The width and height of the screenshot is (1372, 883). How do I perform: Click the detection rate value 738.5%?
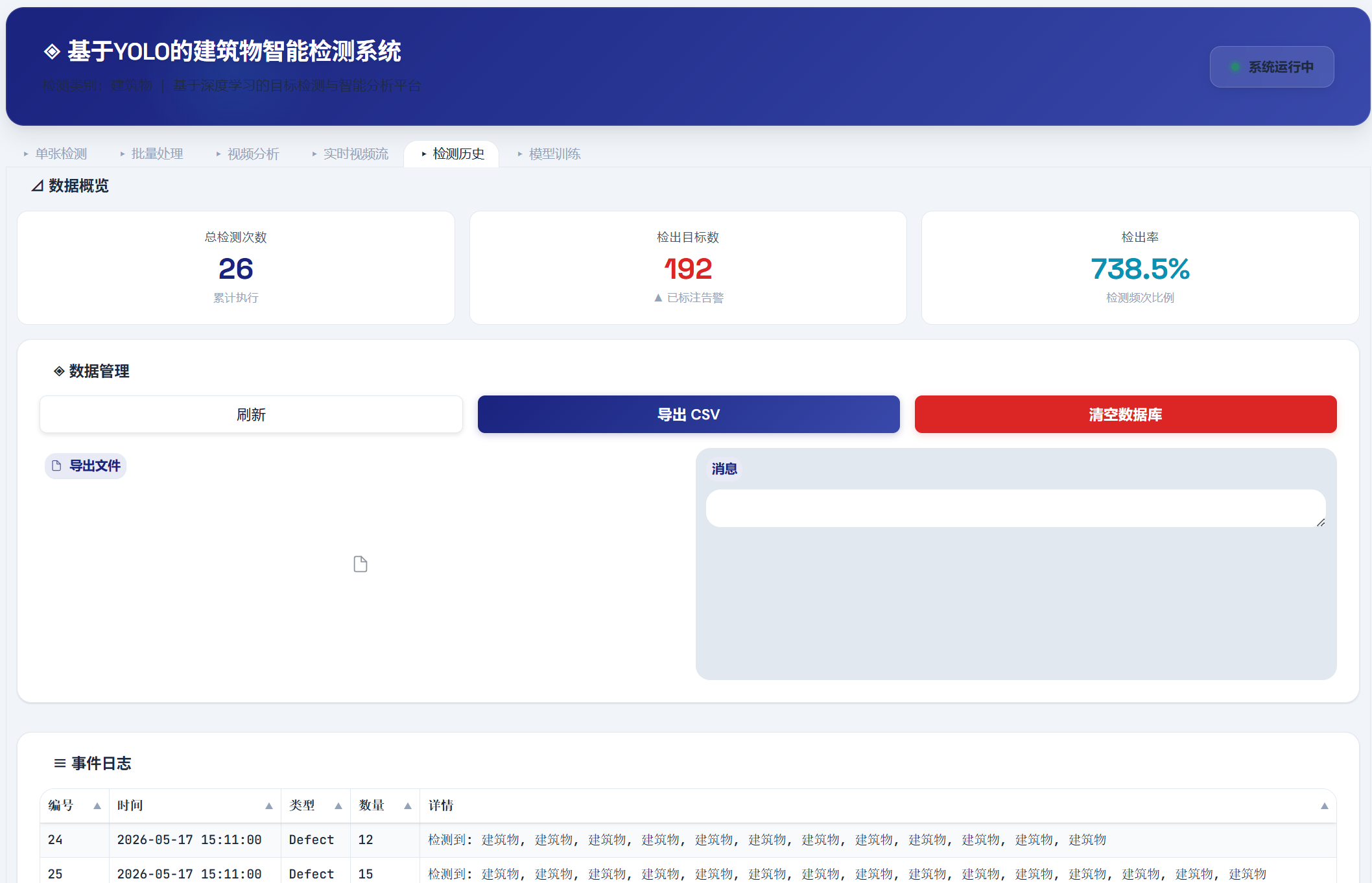tap(1140, 268)
